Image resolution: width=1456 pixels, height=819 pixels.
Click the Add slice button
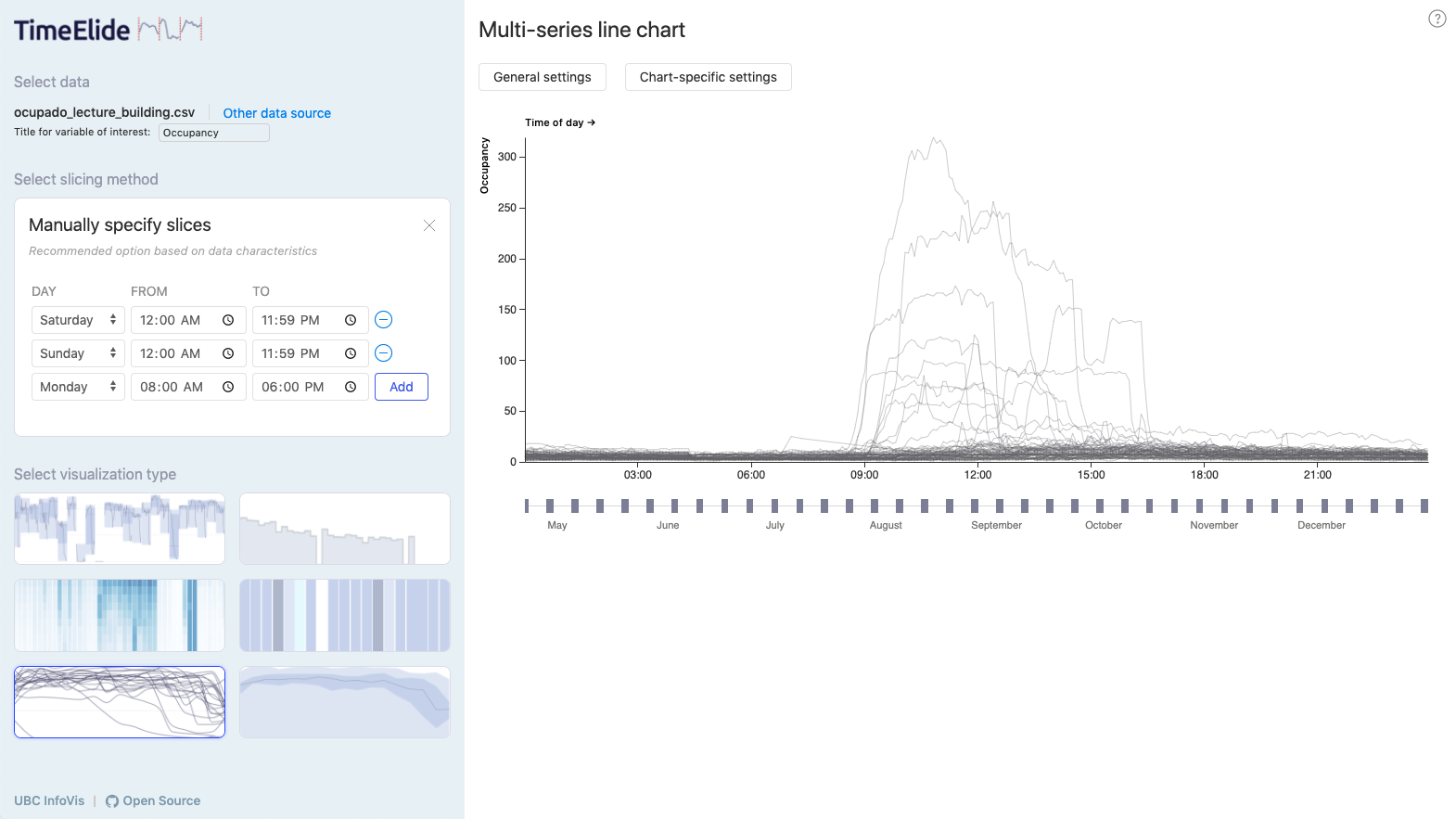pos(401,387)
